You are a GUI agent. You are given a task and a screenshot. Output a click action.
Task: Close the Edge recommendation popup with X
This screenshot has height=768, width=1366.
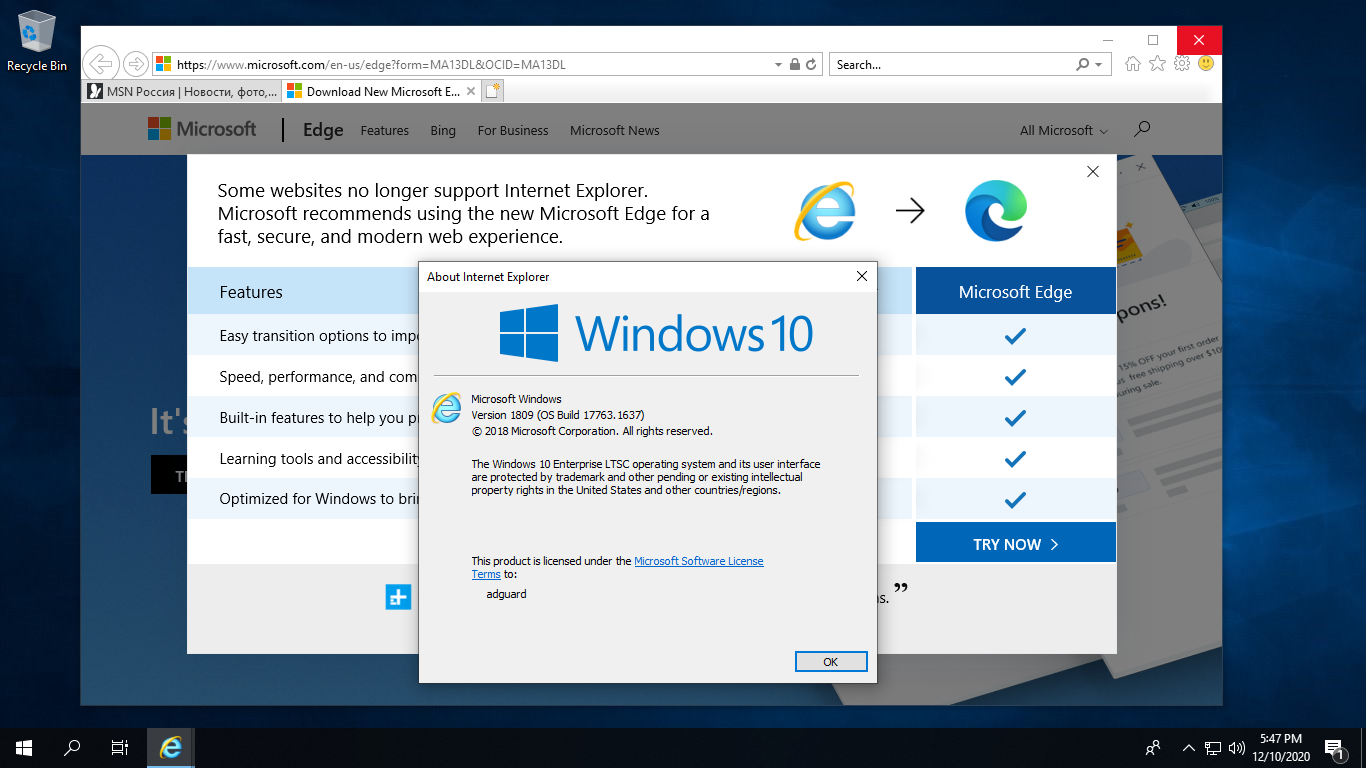tap(1093, 172)
